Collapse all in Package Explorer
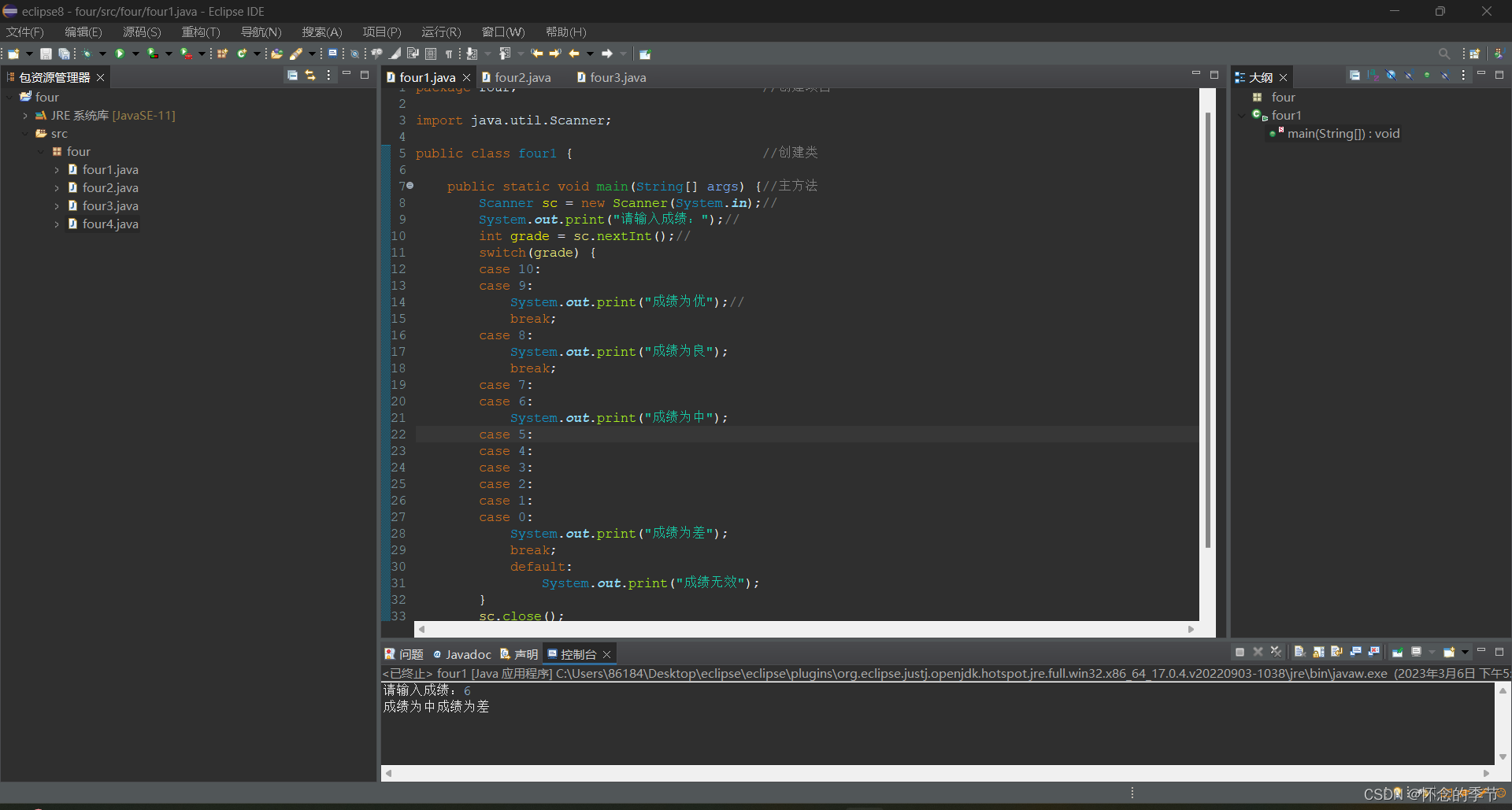Viewport: 1512px width, 810px height. point(292,76)
